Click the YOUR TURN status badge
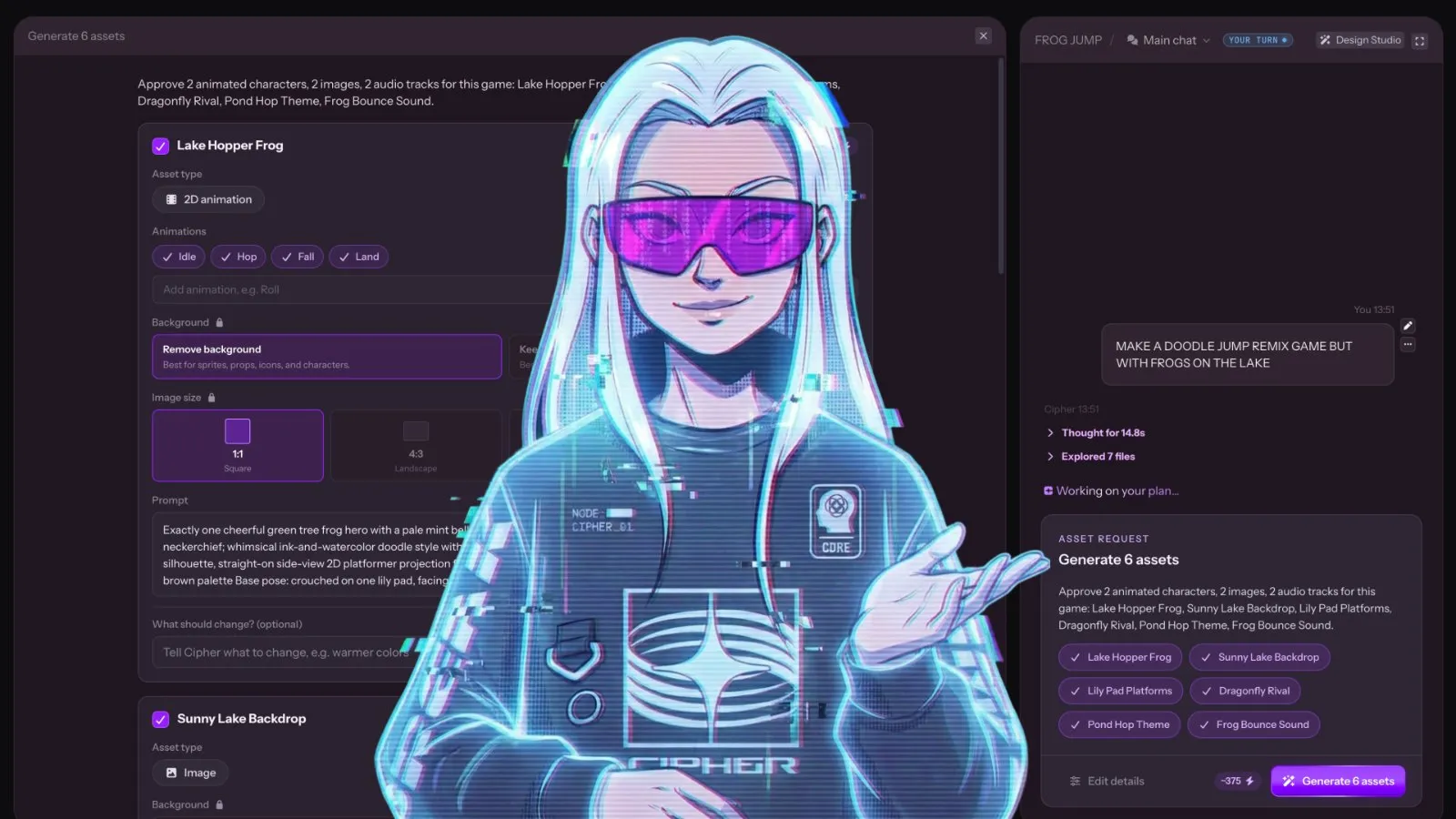The height and width of the screenshot is (819, 1456). [1258, 40]
